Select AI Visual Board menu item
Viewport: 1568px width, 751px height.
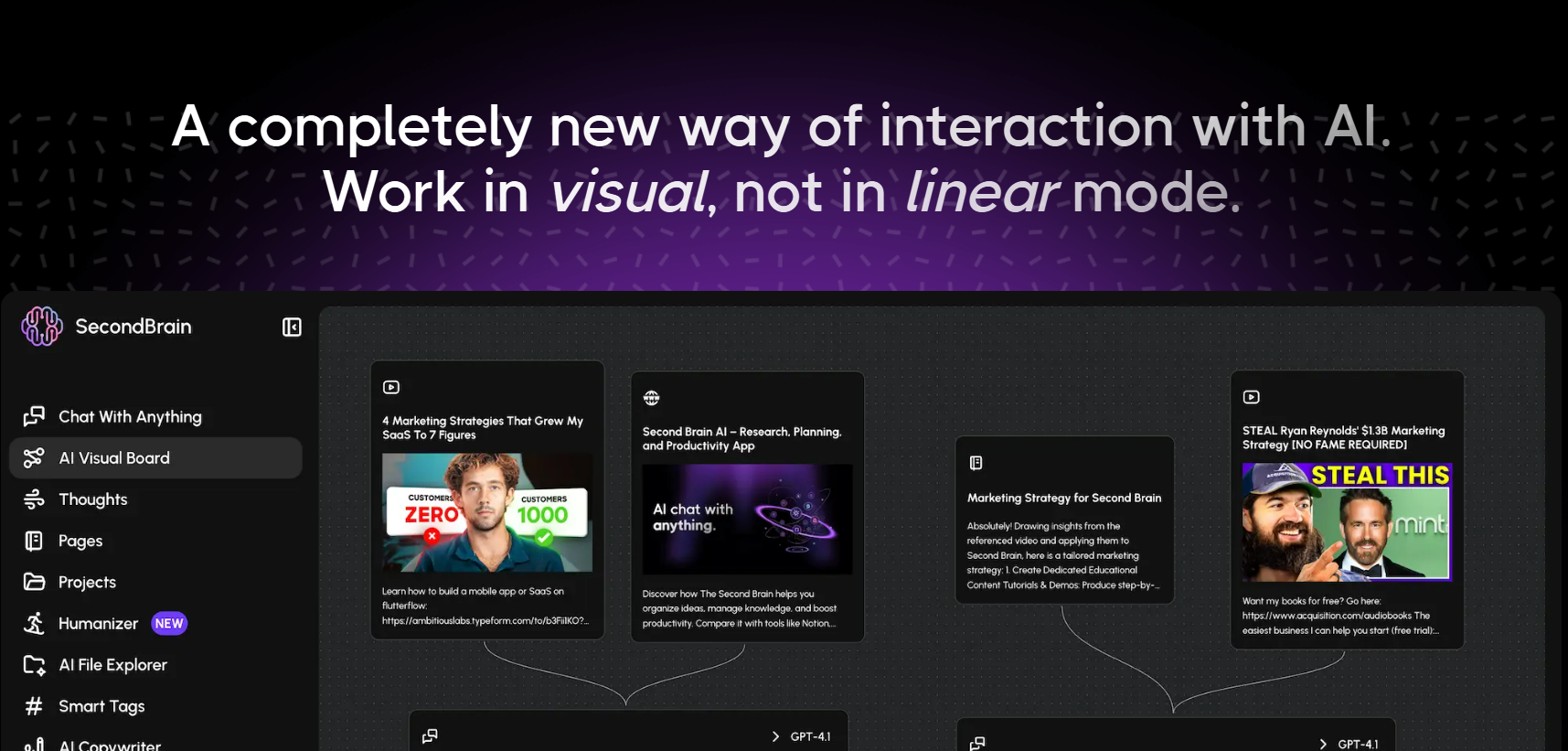[114, 458]
